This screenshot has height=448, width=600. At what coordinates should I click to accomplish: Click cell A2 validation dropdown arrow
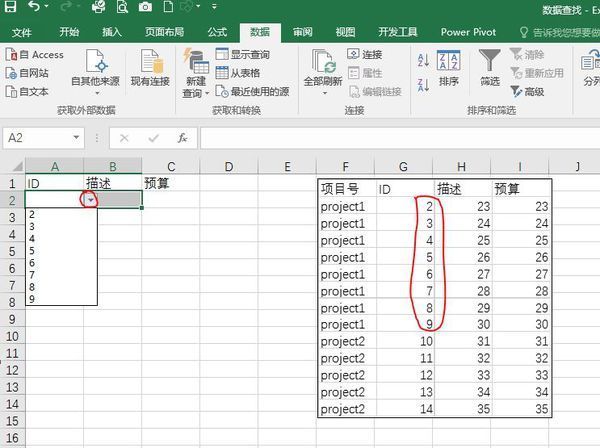(91, 200)
